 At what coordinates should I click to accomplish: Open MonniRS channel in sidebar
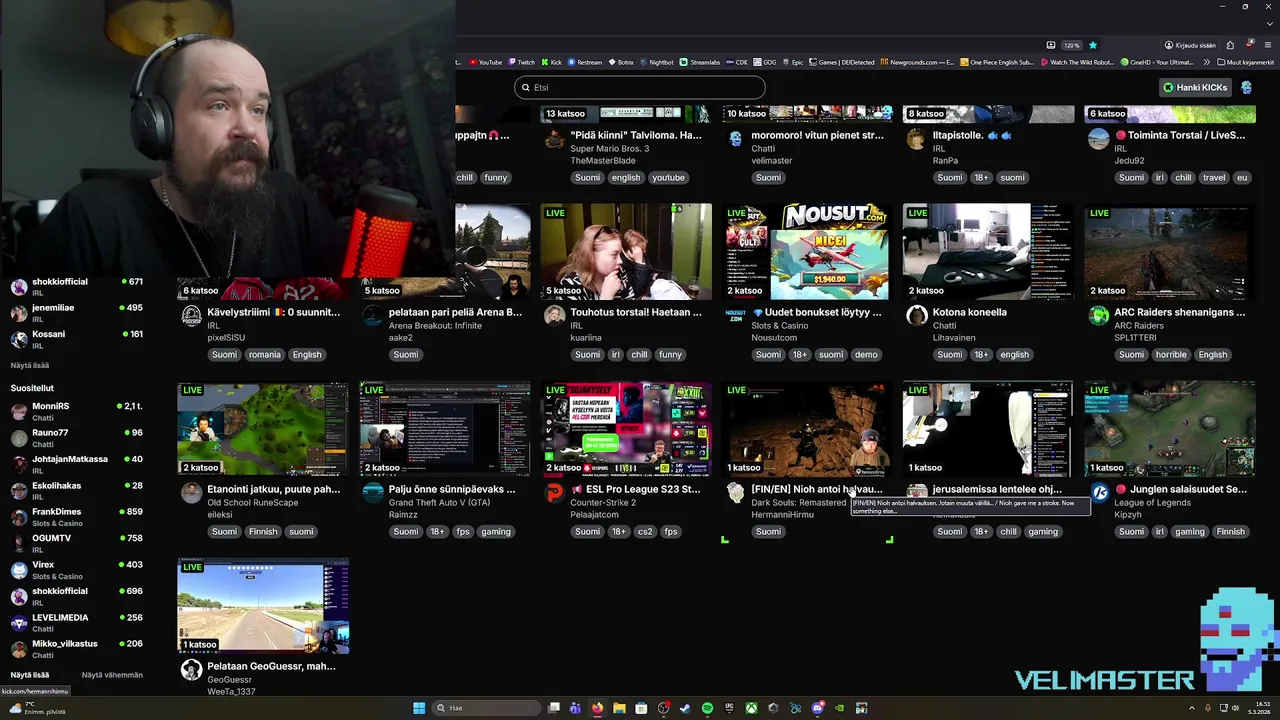pos(77,411)
